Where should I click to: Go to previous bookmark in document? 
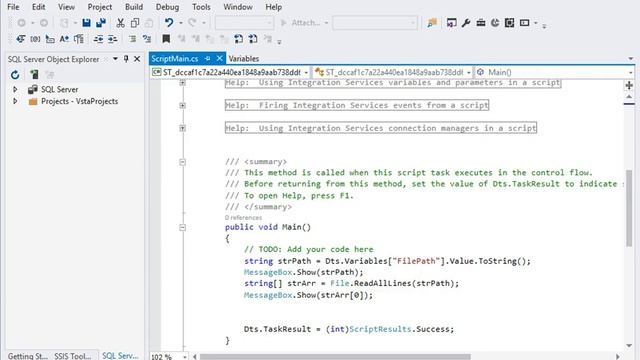point(239,39)
